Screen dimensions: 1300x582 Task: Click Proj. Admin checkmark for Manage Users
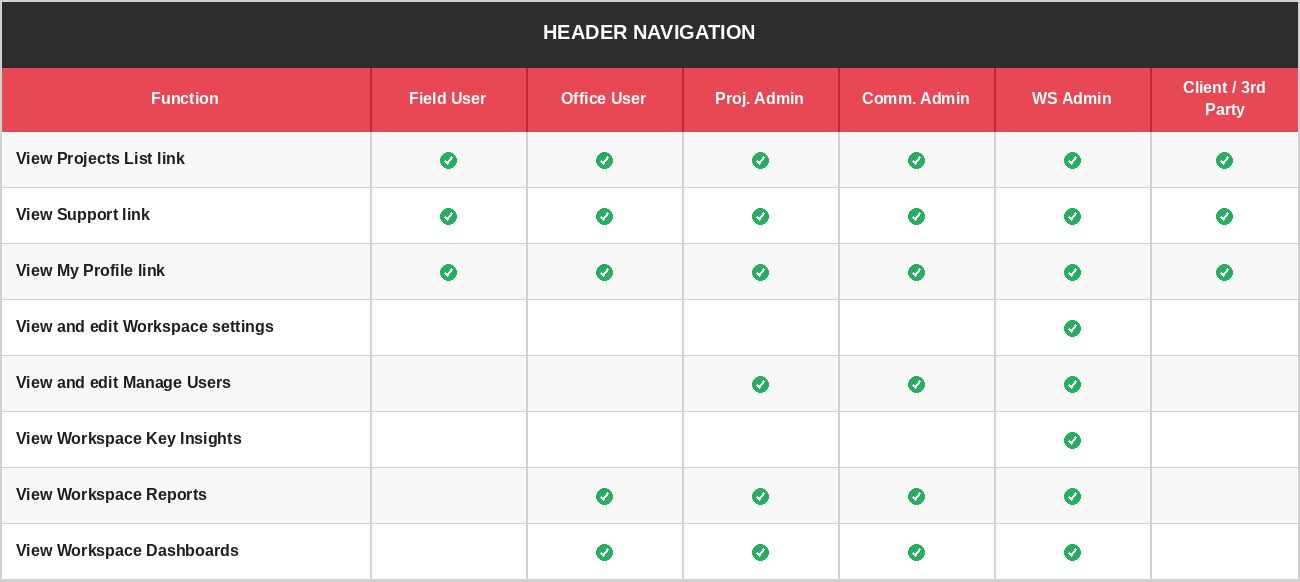tap(760, 384)
